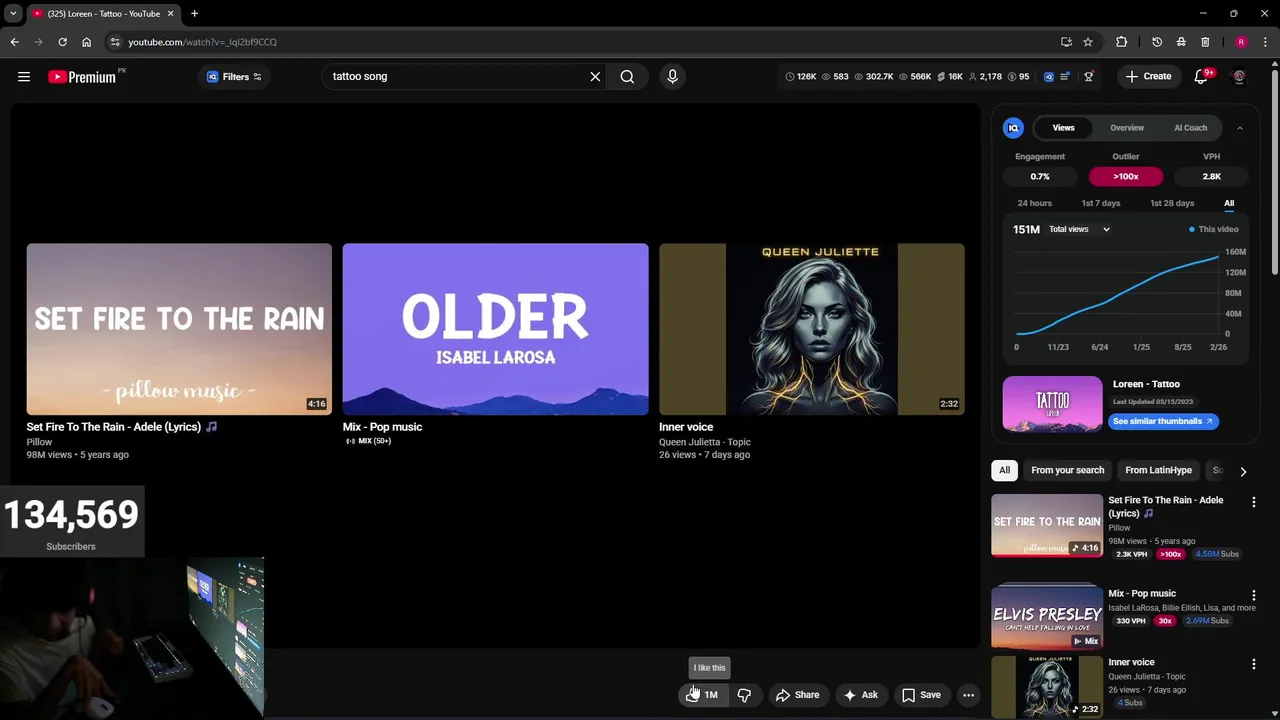Open the vidIQ list icon in stats bar
Image resolution: width=1280 pixels, height=720 pixels.
pos(1065,76)
